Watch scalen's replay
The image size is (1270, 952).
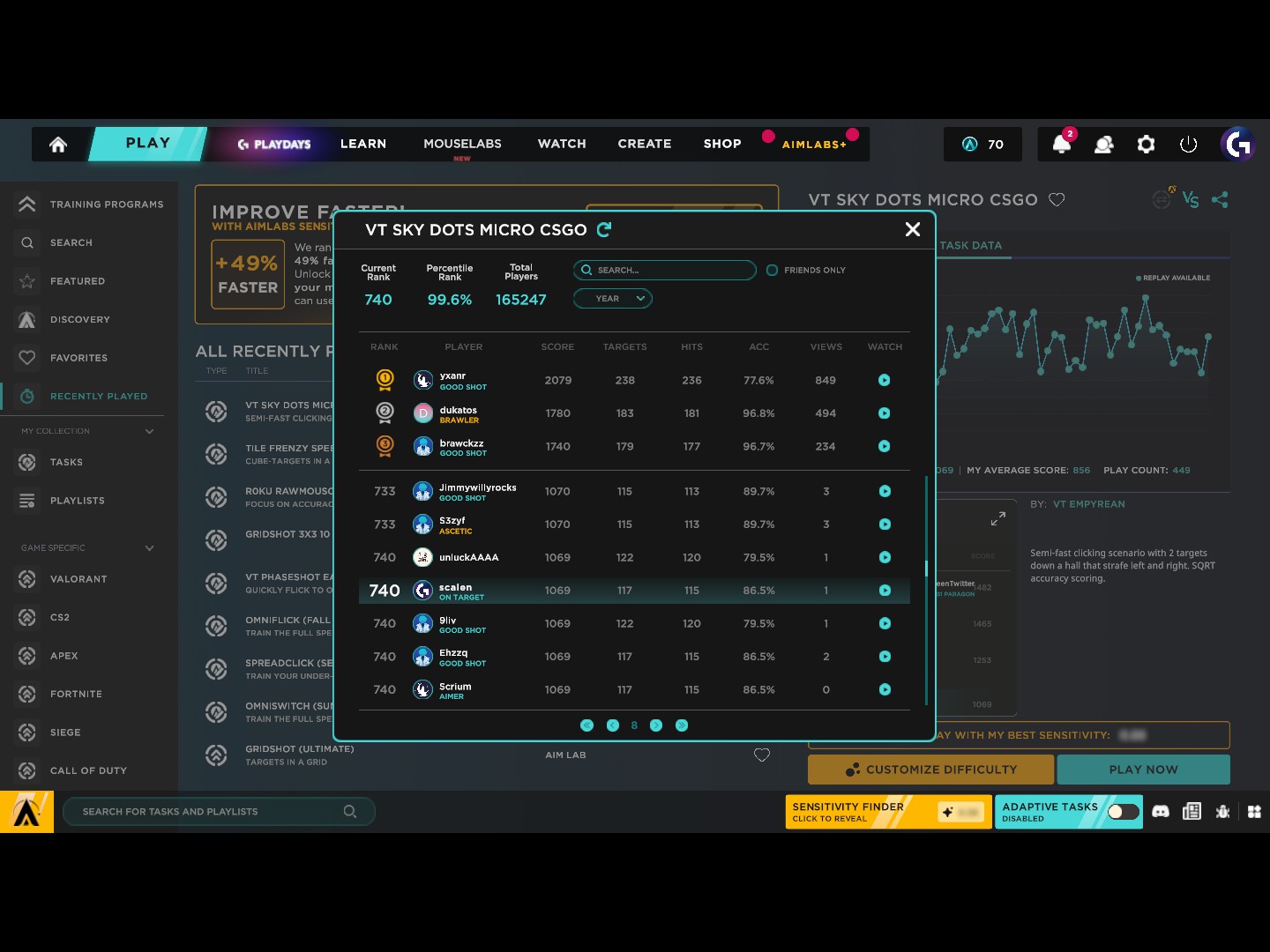[885, 591]
